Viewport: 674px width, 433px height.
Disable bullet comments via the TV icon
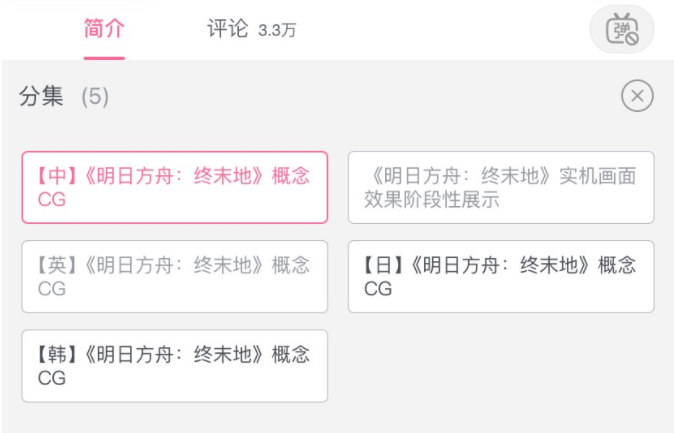(622, 29)
